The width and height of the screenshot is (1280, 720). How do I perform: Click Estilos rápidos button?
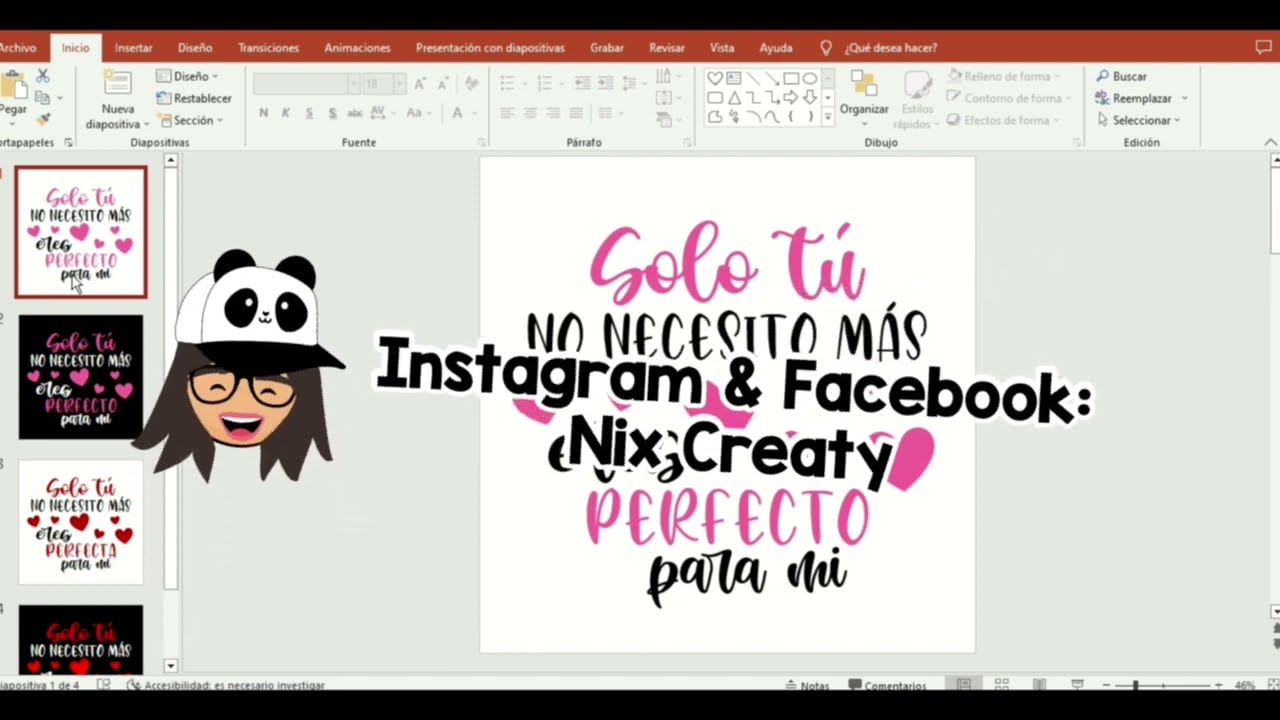point(917,100)
